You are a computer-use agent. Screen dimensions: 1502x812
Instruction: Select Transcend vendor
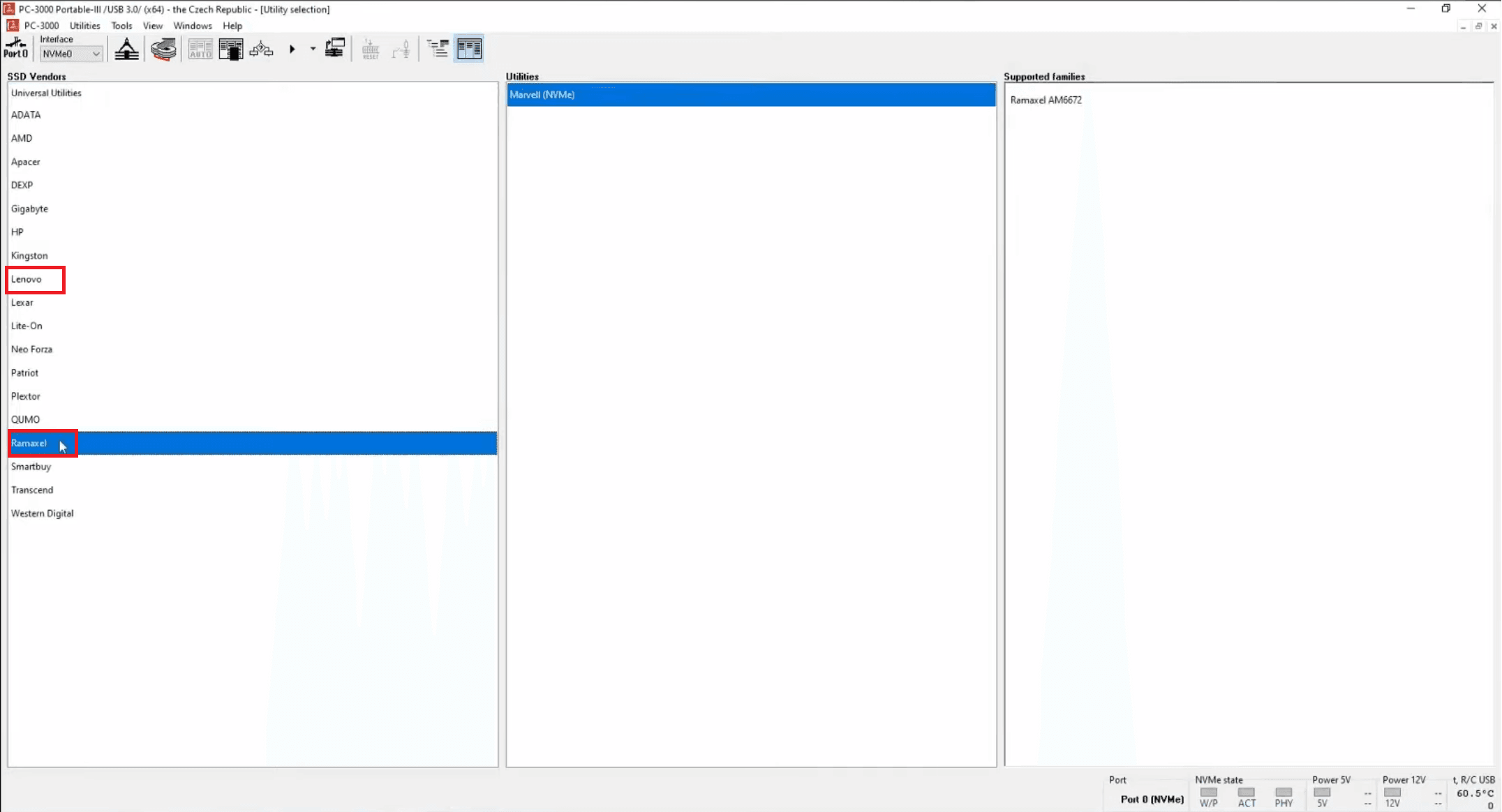253,490
